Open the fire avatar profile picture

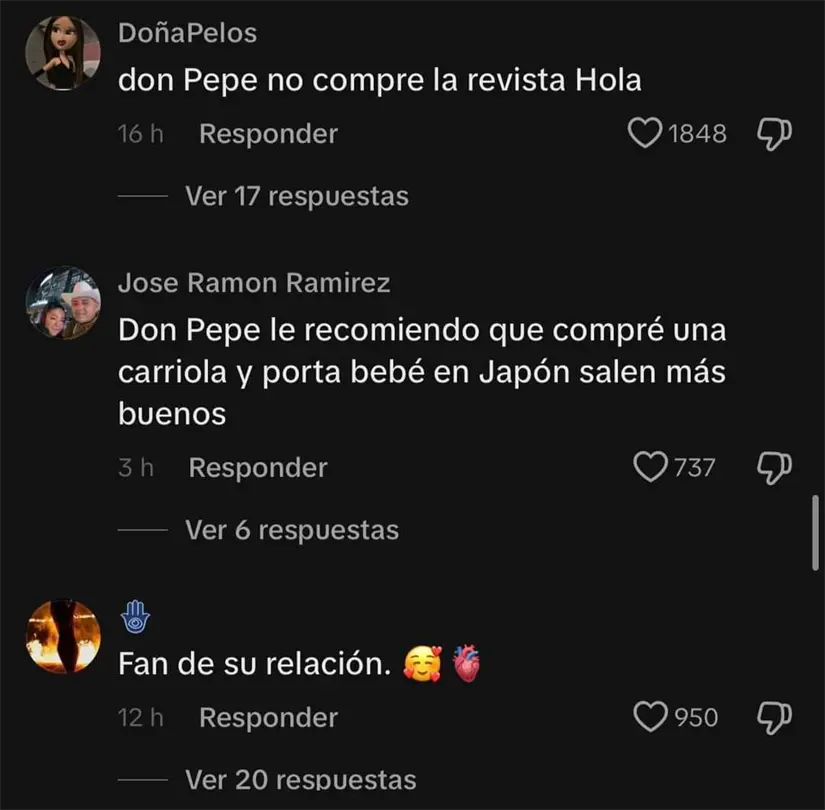[62, 637]
